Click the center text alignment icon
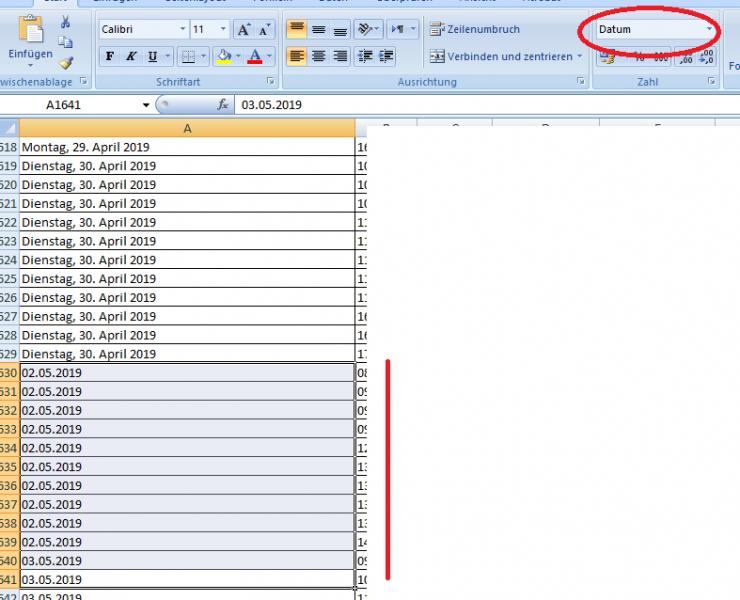This screenshot has height=600, width=740. click(x=318, y=56)
